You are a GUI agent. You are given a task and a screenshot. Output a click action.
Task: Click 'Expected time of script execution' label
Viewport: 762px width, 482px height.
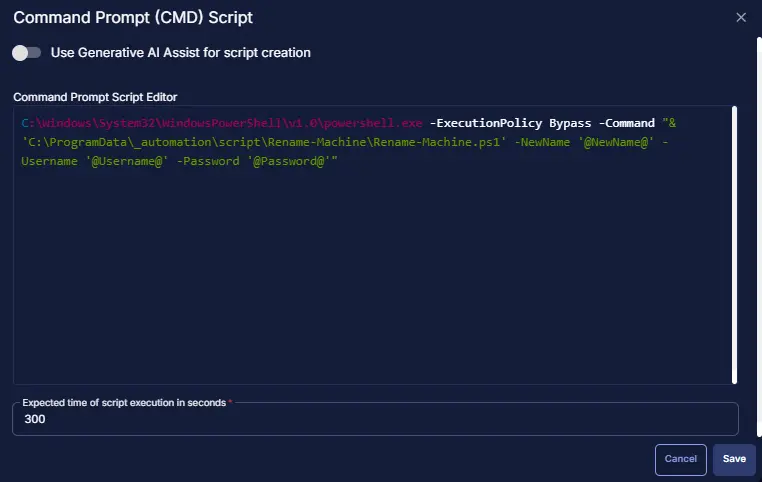tap(124, 403)
